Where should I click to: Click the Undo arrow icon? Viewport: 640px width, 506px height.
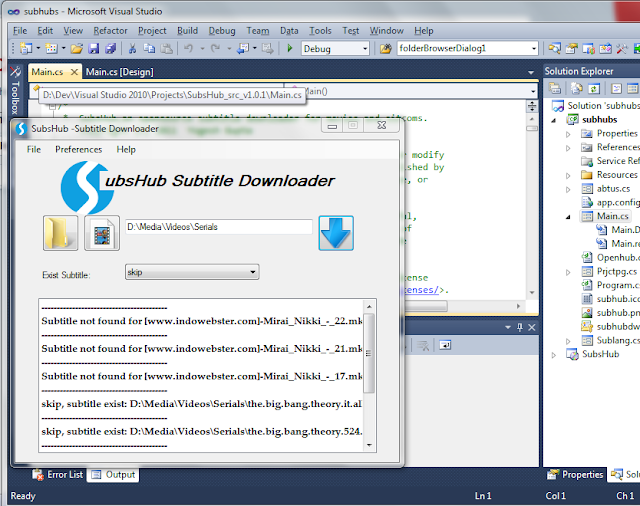point(188,49)
